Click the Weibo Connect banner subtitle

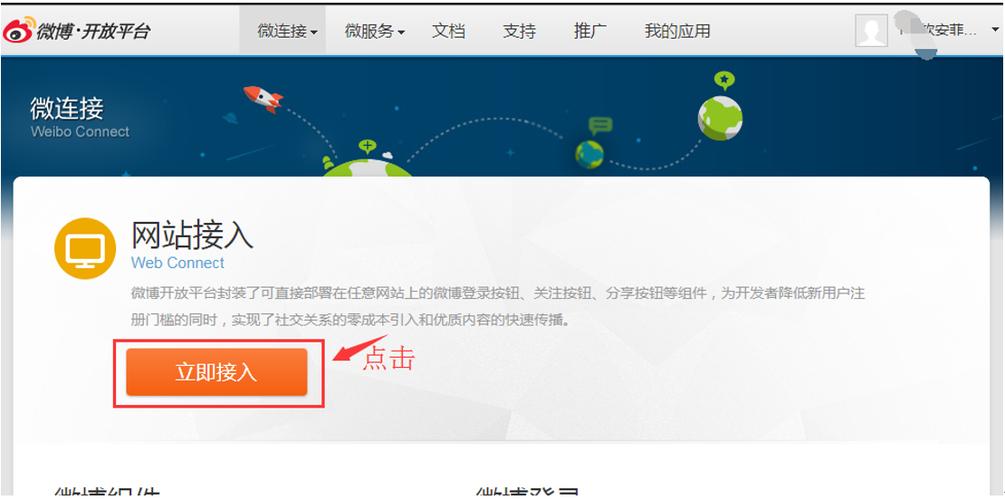click(x=80, y=132)
